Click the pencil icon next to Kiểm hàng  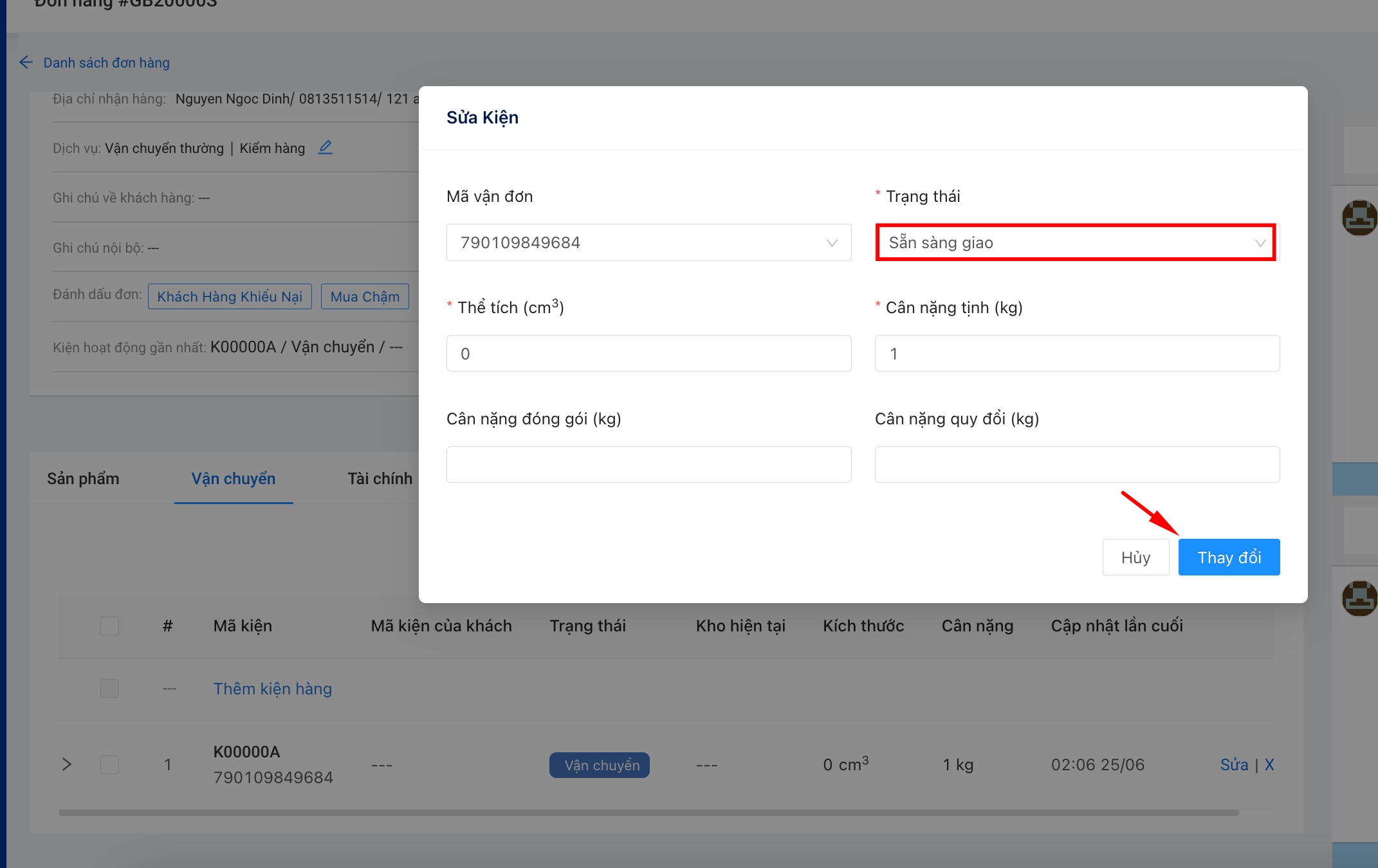pos(326,148)
